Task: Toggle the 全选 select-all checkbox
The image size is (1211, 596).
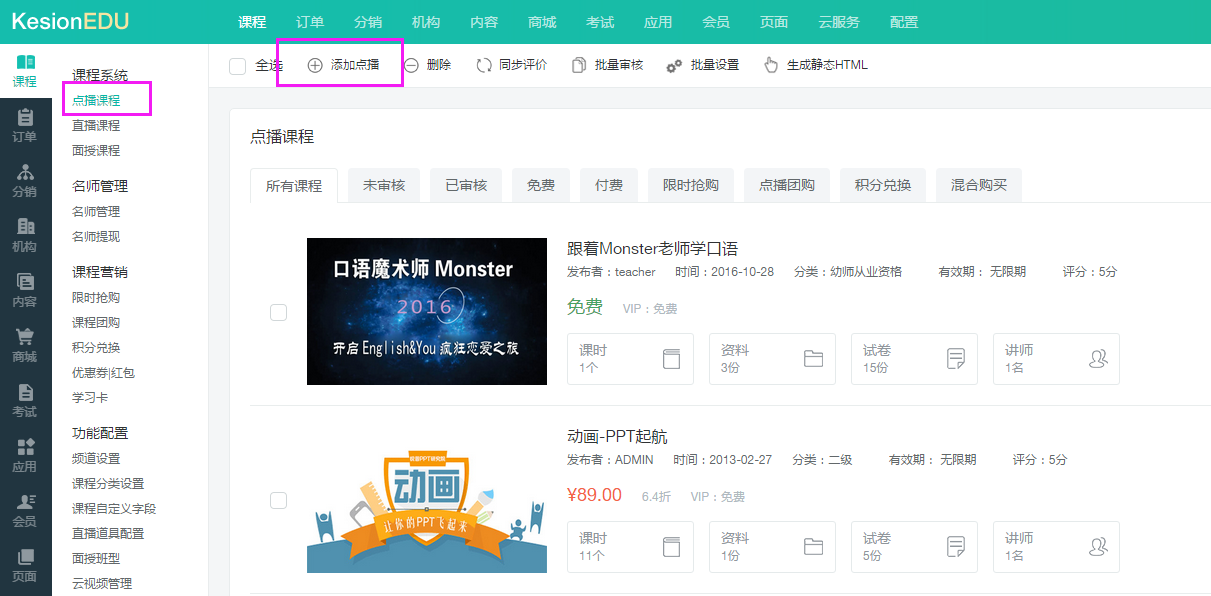Action: 237,66
